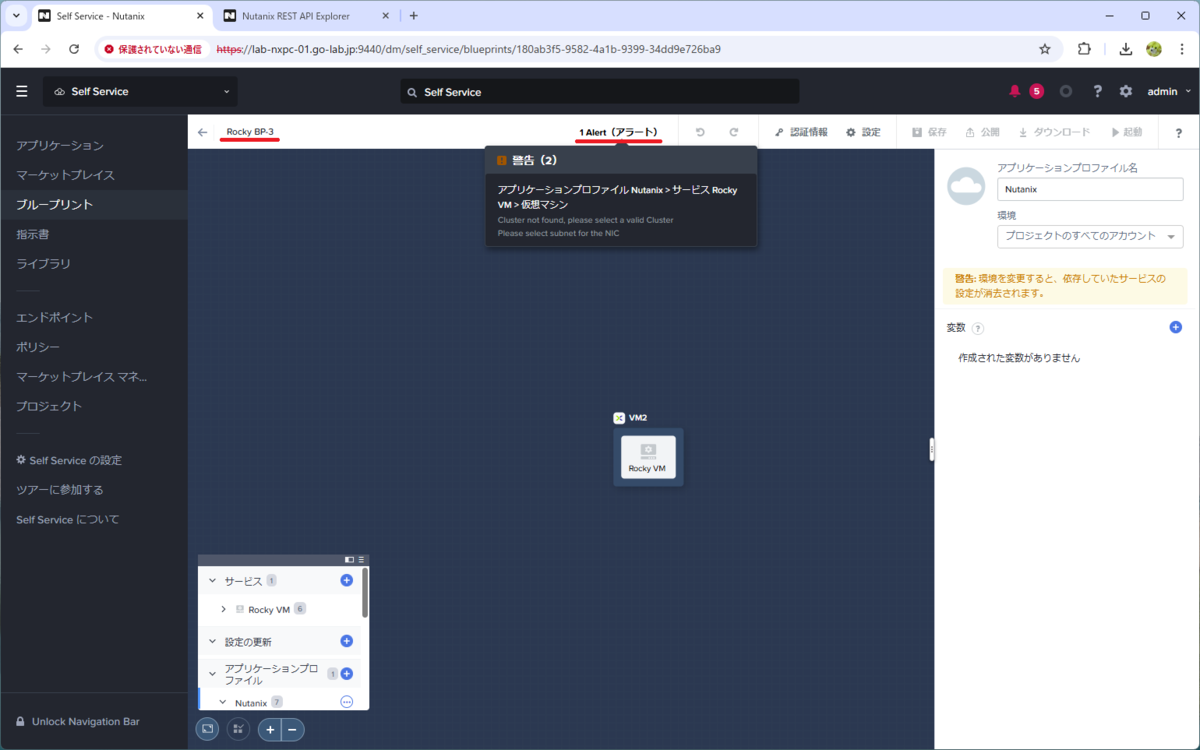Select ブループリント in the sidebar
1200x750 pixels.
[55, 205]
